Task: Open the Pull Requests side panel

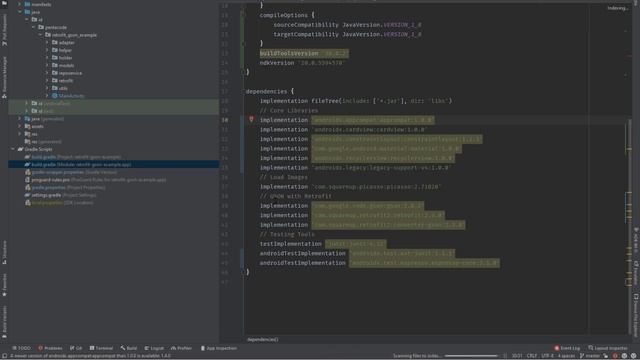Action: click(x=4, y=30)
